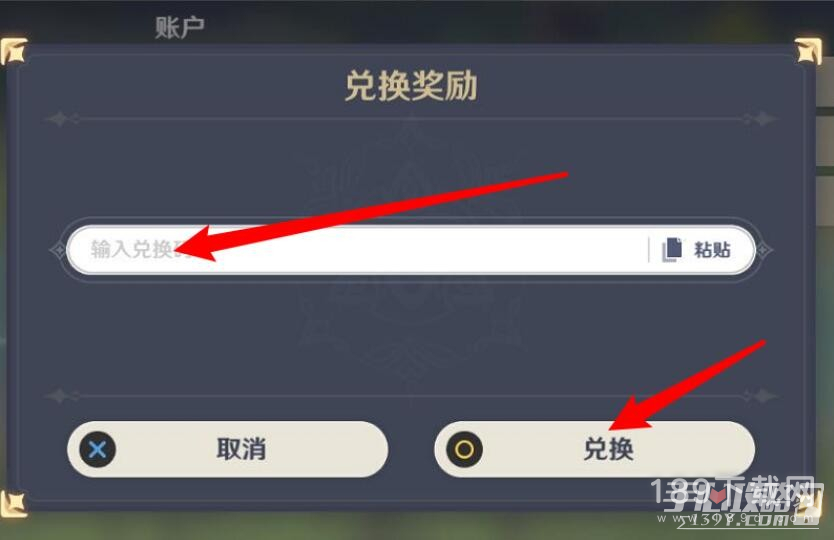This screenshot has width=834, height=540.
Task: Click the blue X cancel icon
Action: pos(97,450)
